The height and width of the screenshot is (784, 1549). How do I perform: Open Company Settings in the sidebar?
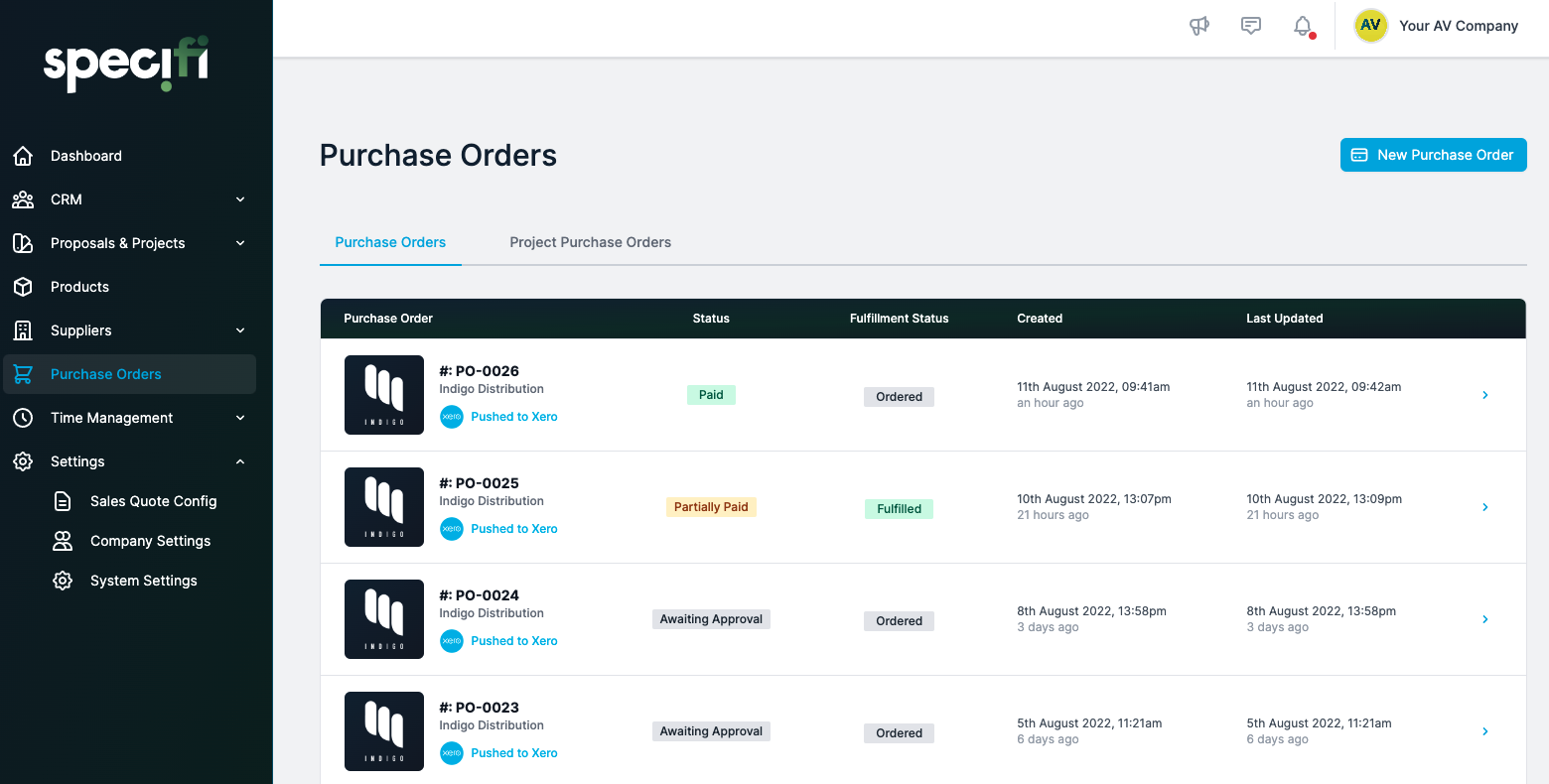(149, 541)
